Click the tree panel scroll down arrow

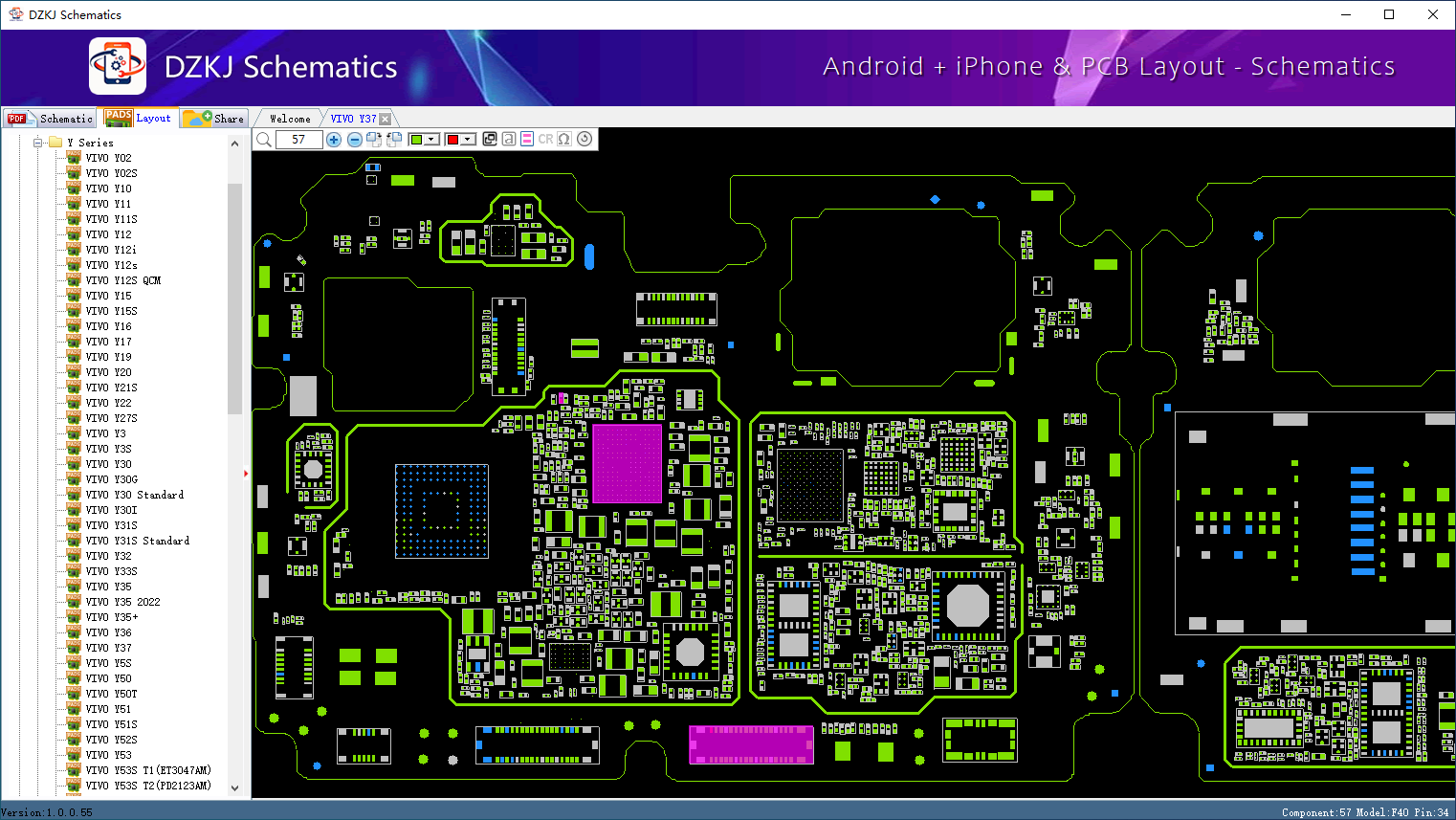pos(234,787)
